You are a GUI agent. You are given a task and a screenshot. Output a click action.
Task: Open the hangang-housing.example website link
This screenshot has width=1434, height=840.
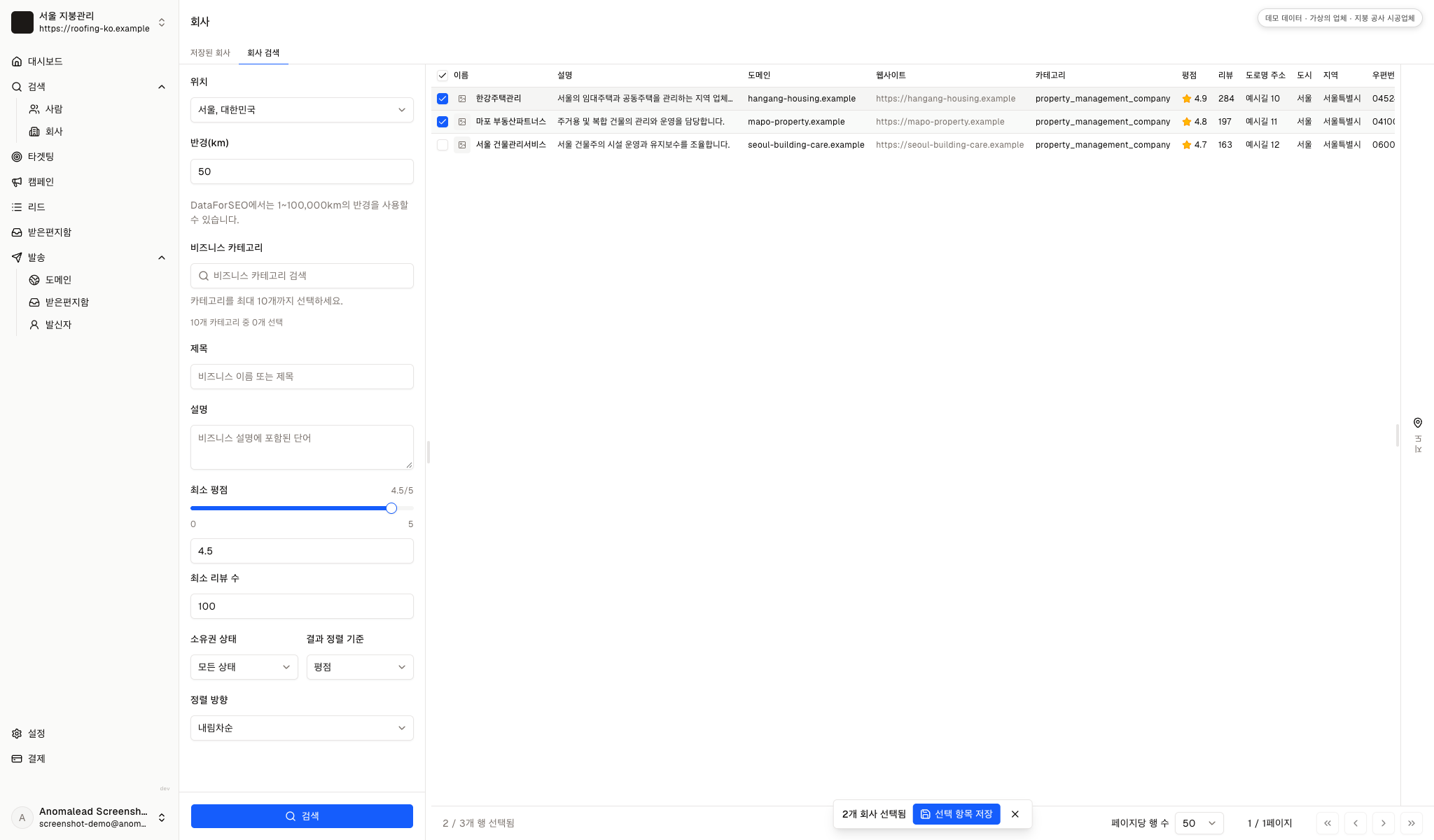[x=945, y=99]
